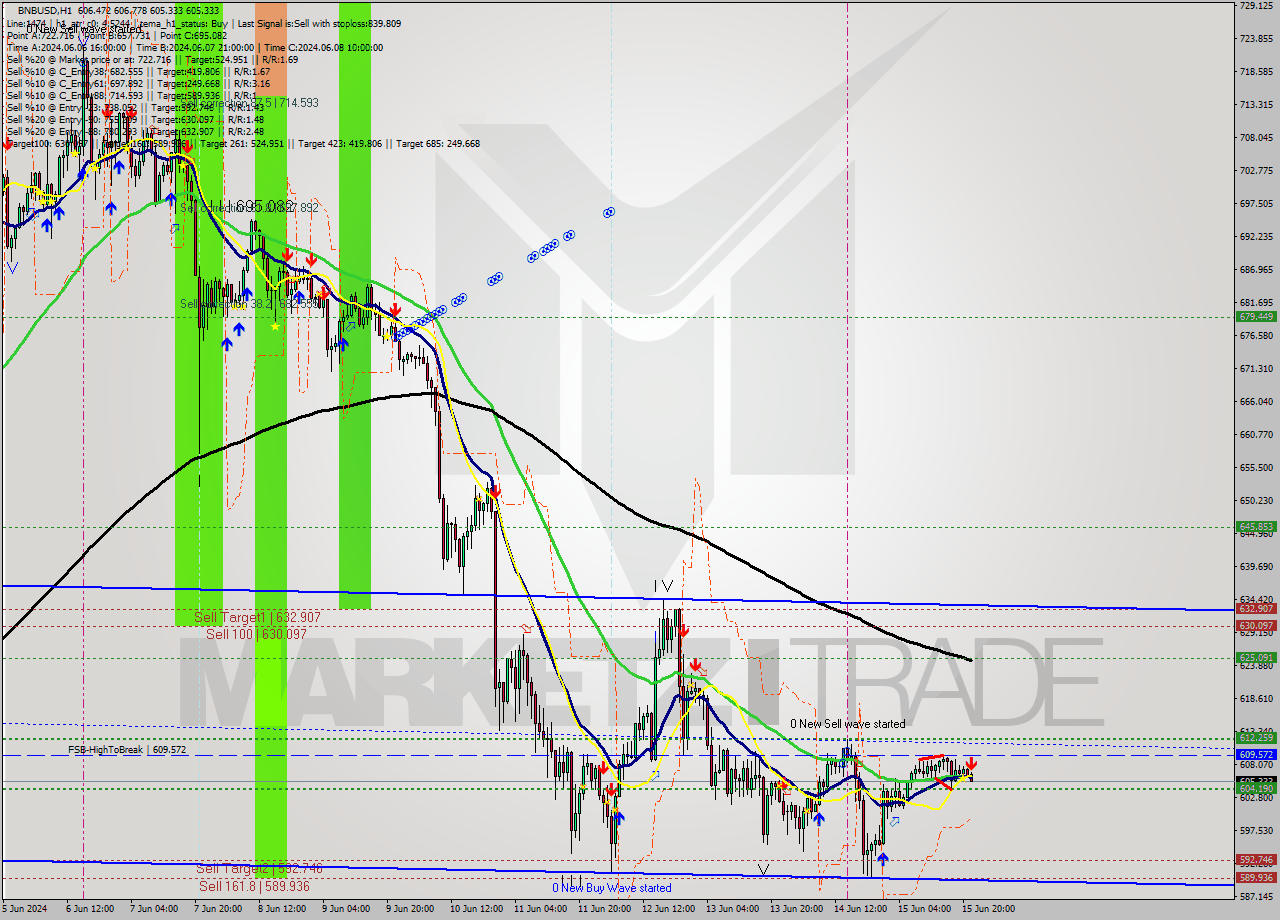Click the large 695.082 chart annotation

pyautogui.click(x=265, y=206)
